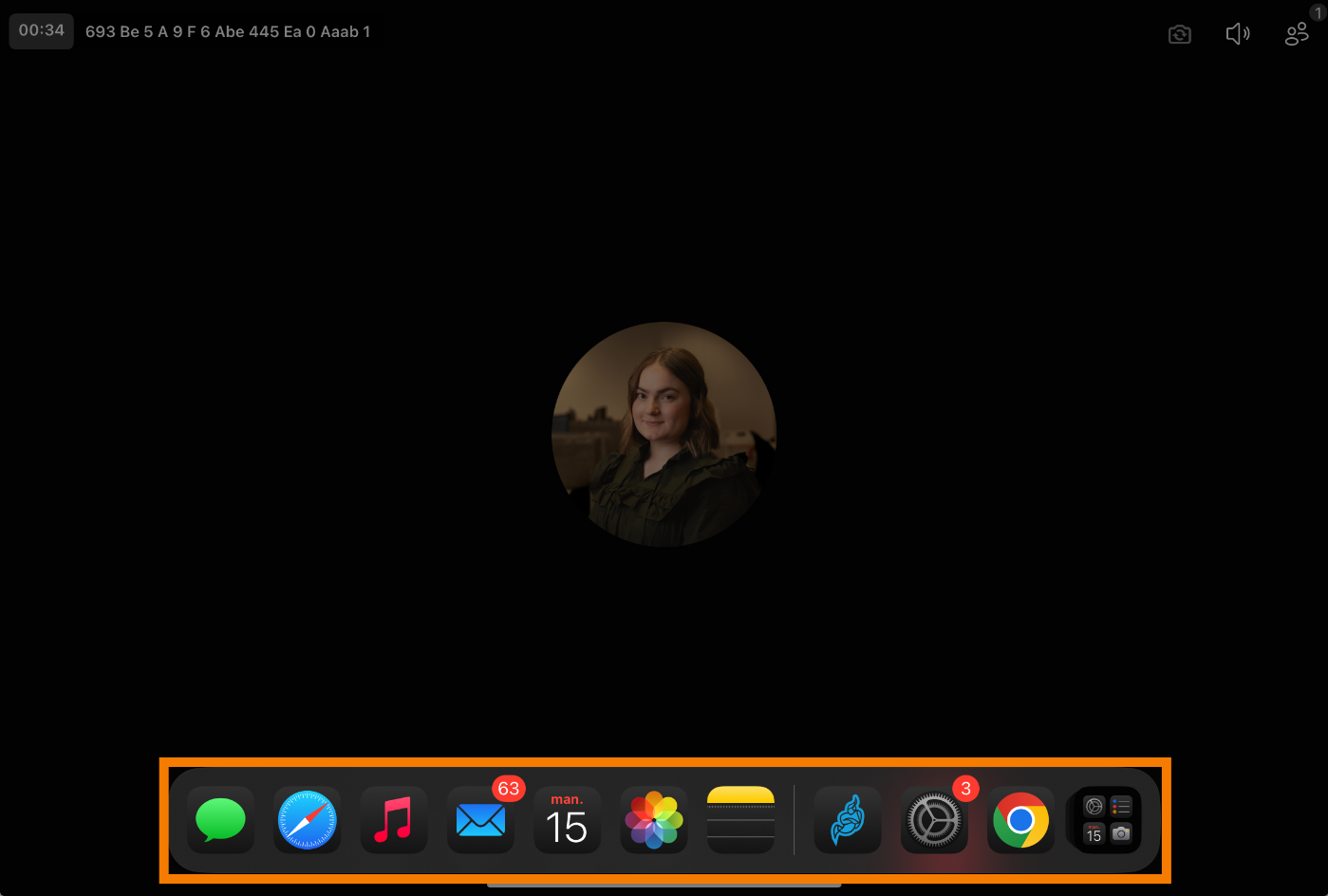This screenshot has width=1328, height=896.
Task: Tap the home indicator bar below dock
Action: tap(664, 886)
